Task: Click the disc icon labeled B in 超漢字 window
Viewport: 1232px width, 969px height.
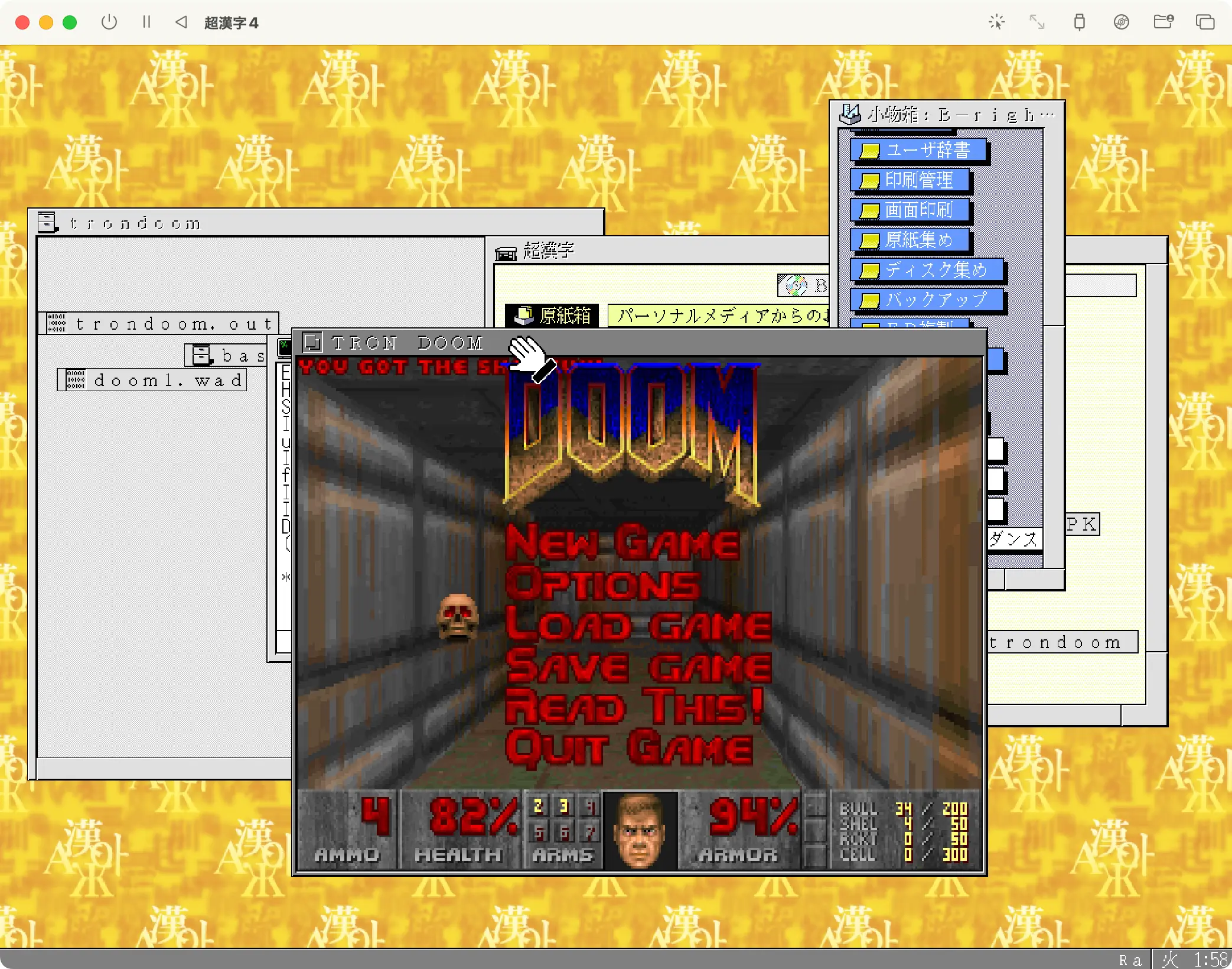Action: tap(796, 285)
